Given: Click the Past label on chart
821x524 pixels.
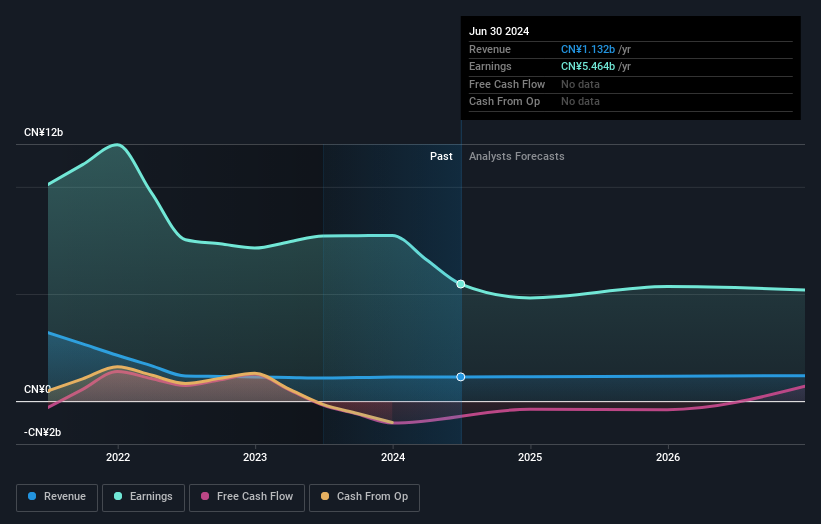Looking at the screenshot, I should click(441, 156).
